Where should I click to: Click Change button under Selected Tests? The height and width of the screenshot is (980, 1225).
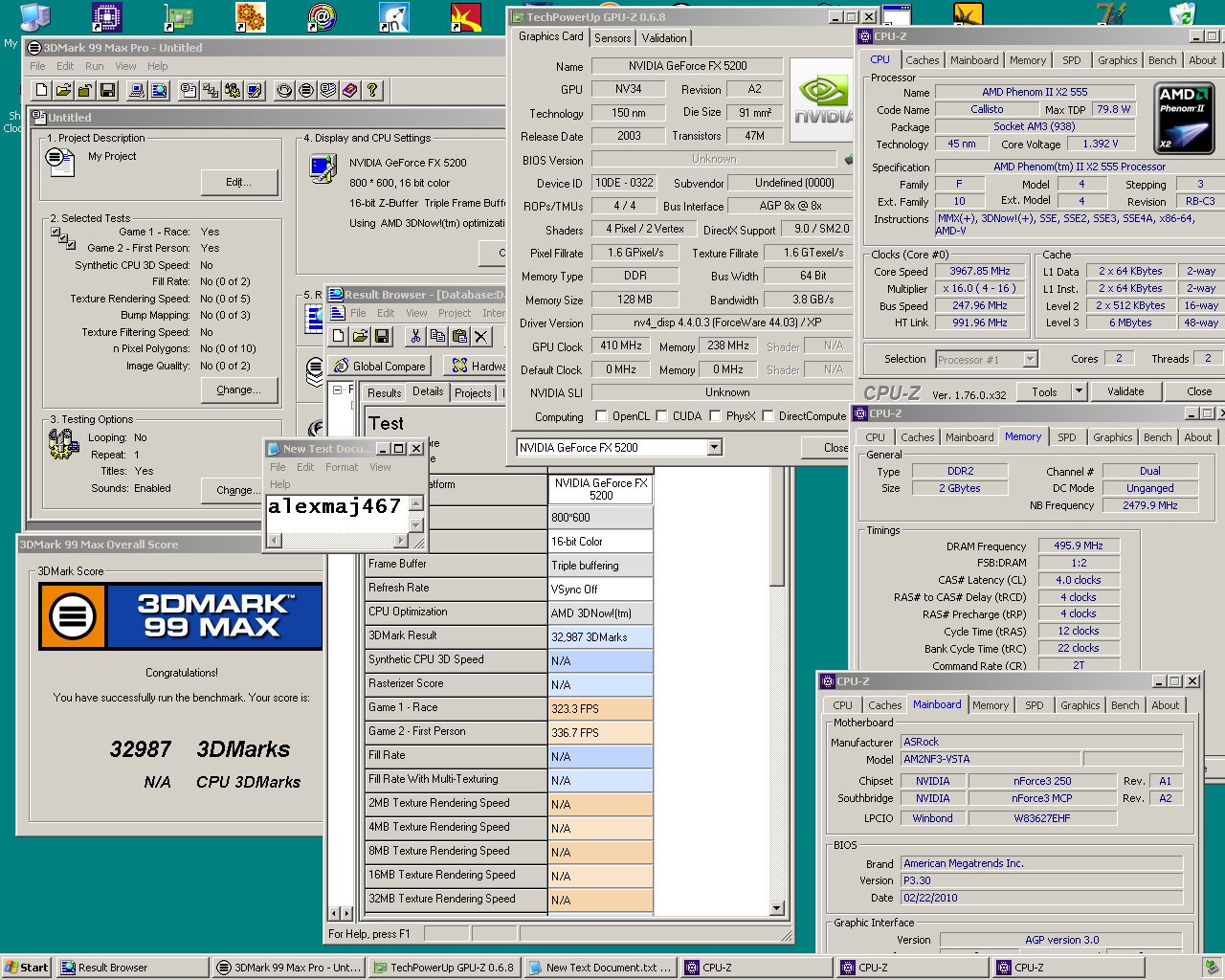[239, 390]
